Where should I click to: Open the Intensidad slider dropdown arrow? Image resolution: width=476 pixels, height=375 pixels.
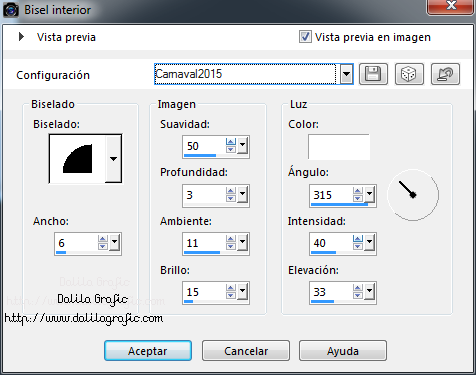pyautogui.click(x=369, y=243)
